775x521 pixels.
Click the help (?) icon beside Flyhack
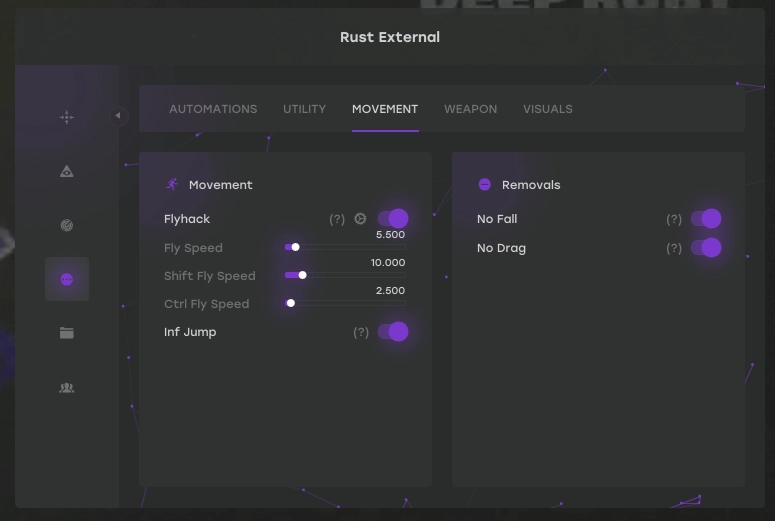click(337, 219)
